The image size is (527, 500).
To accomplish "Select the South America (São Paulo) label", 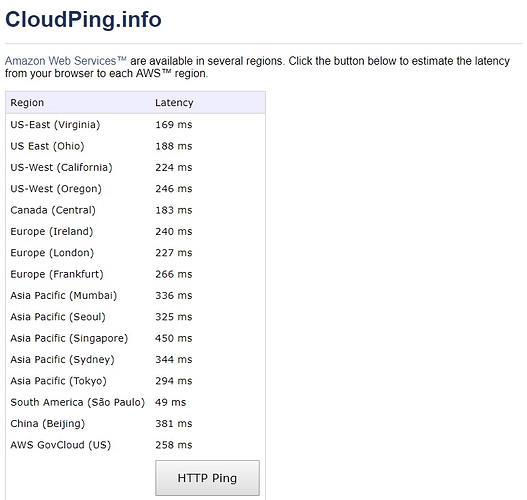I will click(x=78, y=402).
